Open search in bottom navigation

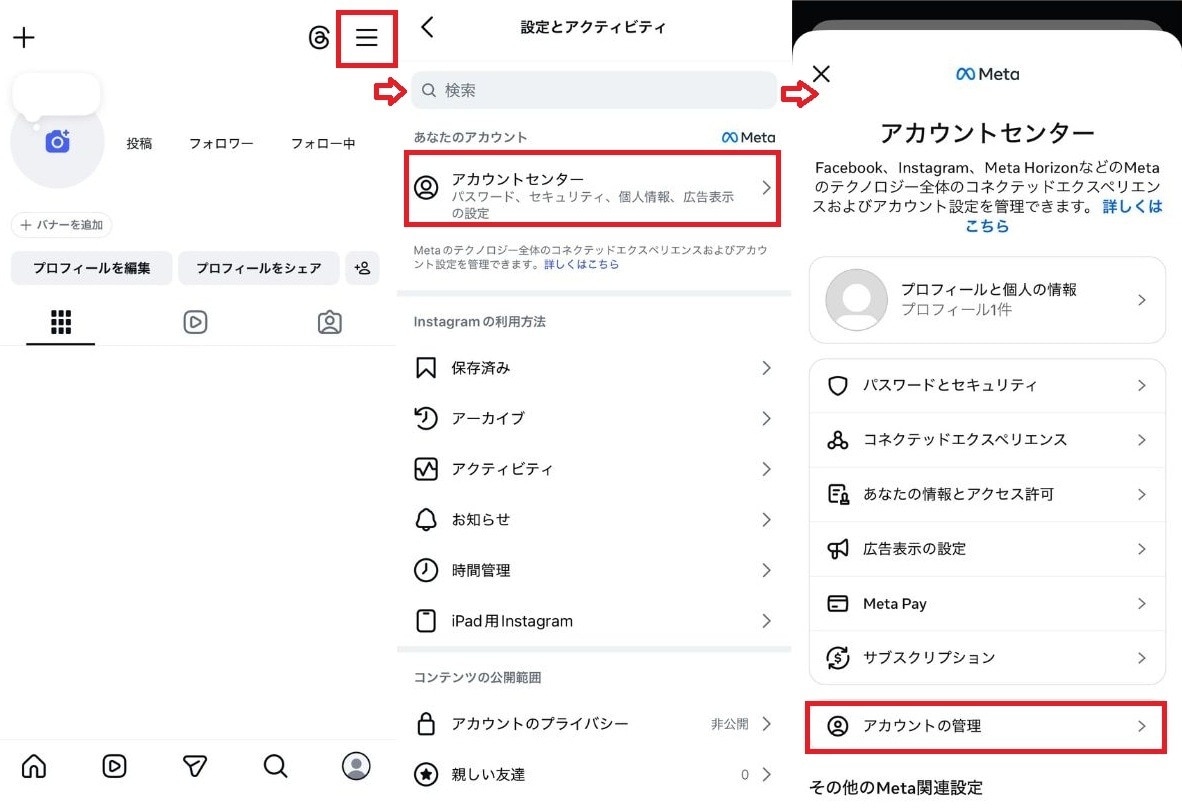275,766
